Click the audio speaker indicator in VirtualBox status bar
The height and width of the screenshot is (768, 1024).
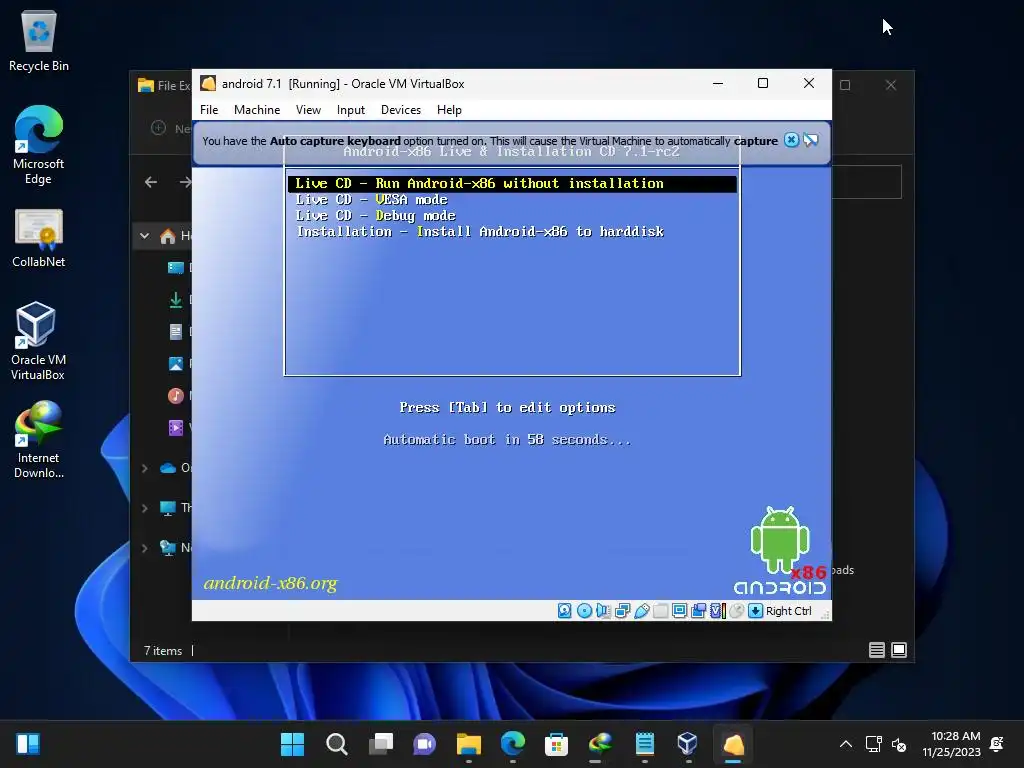(x=603, y=611)
